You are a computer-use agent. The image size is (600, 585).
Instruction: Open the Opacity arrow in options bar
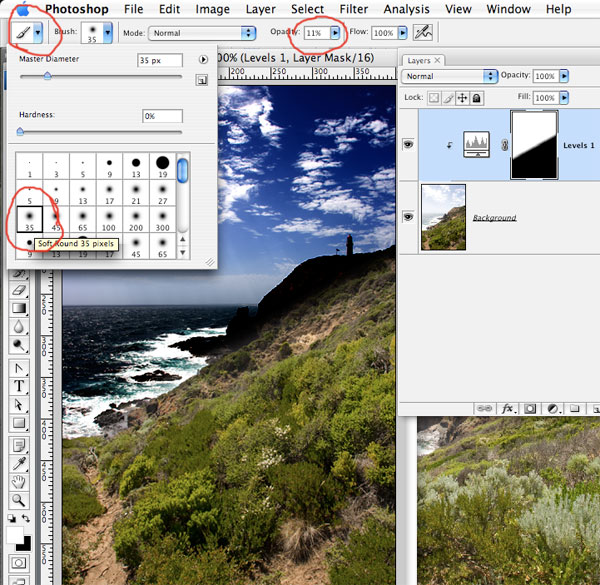[x=336, y=33]
